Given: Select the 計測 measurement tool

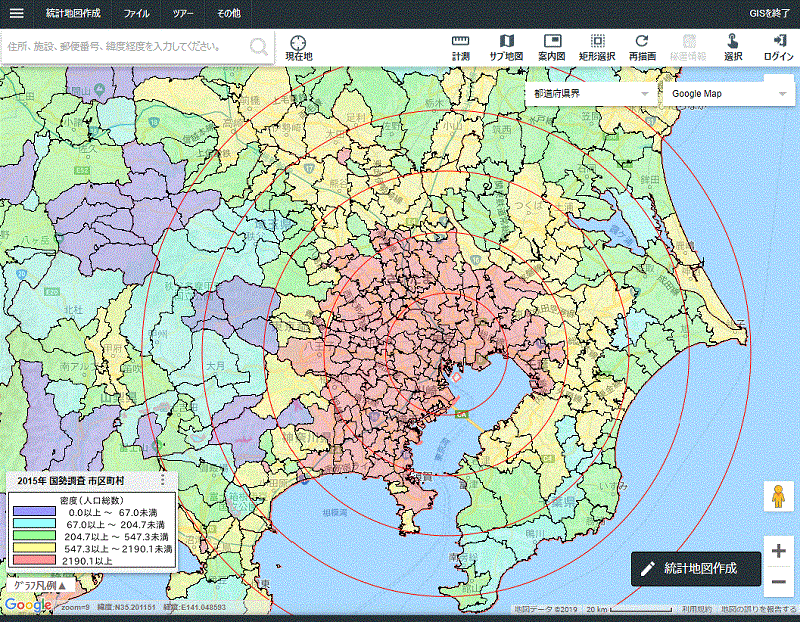Looking at the screenshot, I should pyautogui.click(x=461, y=47).
